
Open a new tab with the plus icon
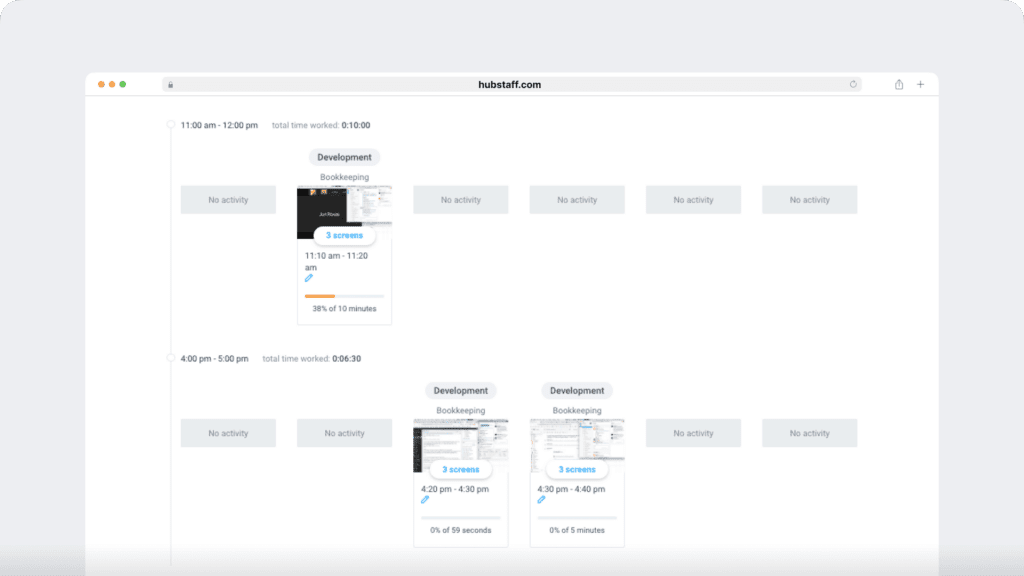[x=920, y=84]
